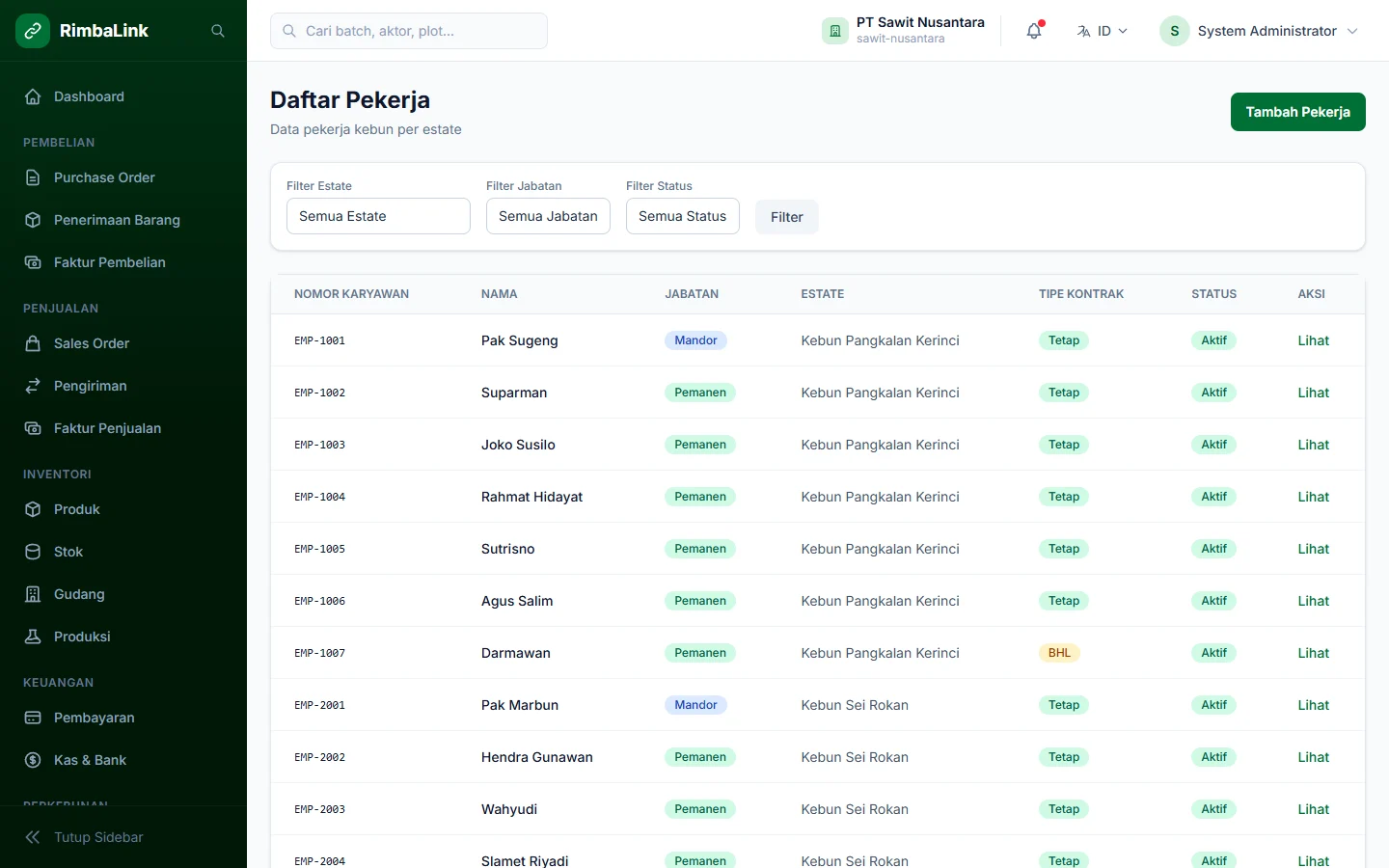Viewport: 1389px width, 868px height.
Task: Click the S user avatar
Action: click(1174, 31)
